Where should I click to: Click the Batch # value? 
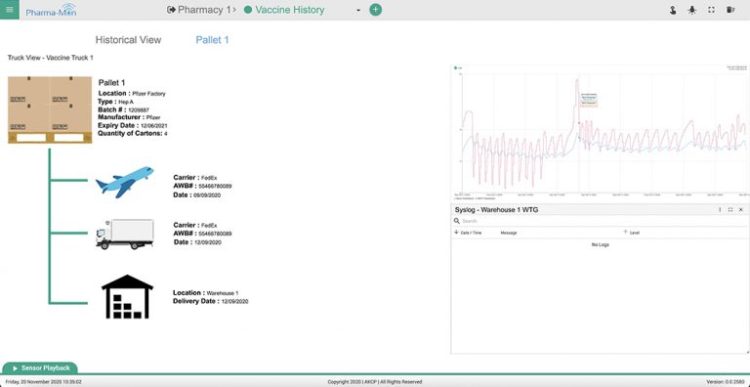pyautogui.click(x=139, y=110)
